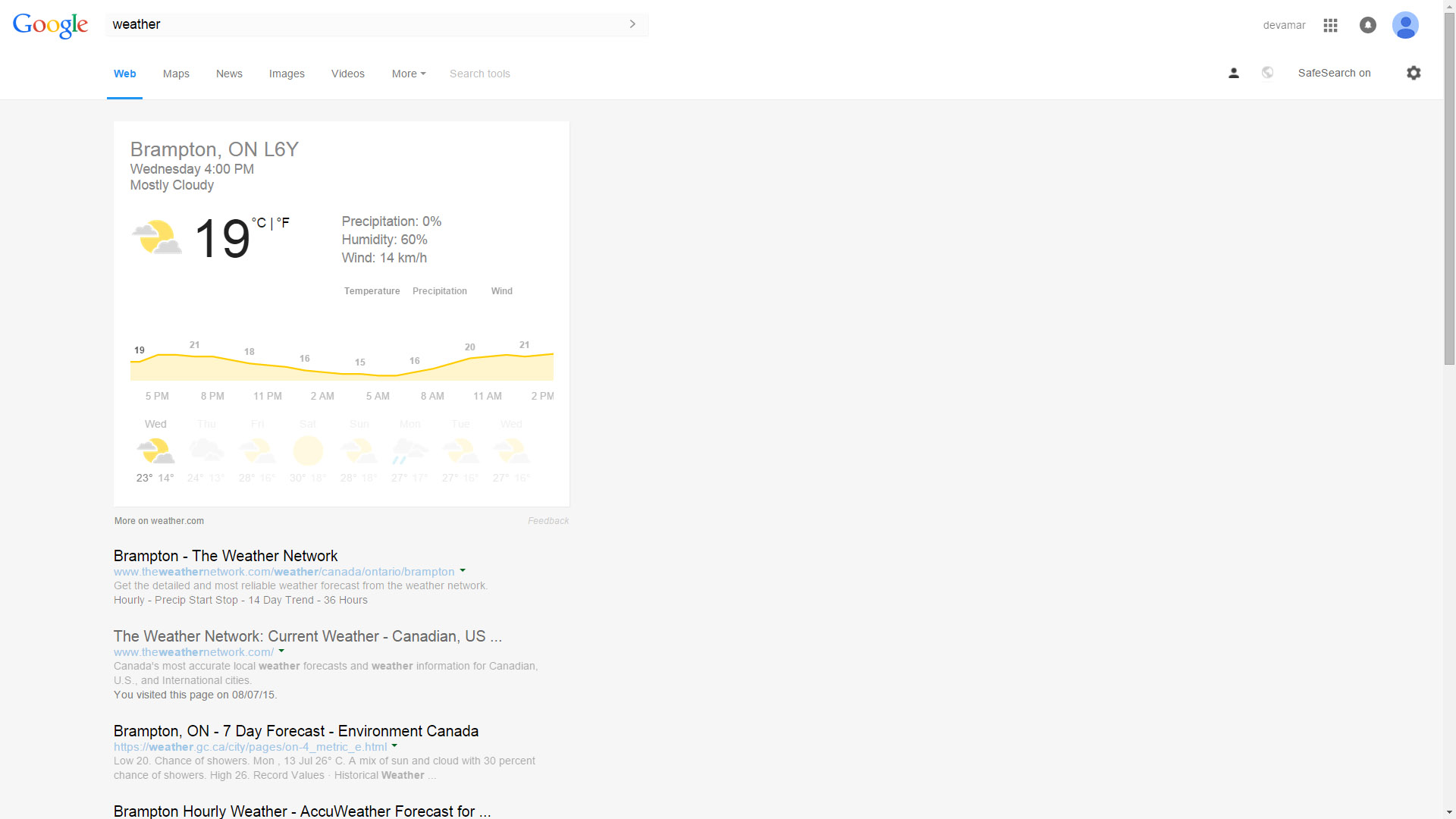Send Feedback on the weather card
Image resolution: width=1456 pixels, height=819 pixels.
point(548,521)
